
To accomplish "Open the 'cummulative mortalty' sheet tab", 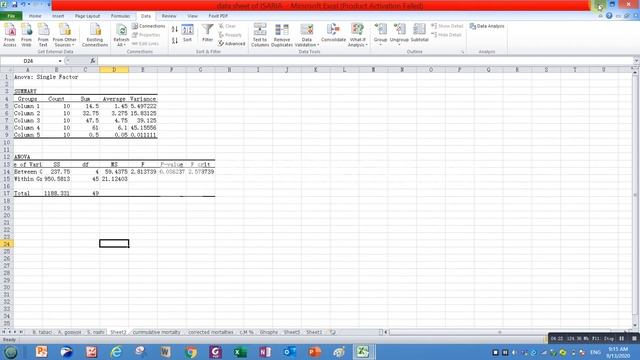I will coord(157,332).
